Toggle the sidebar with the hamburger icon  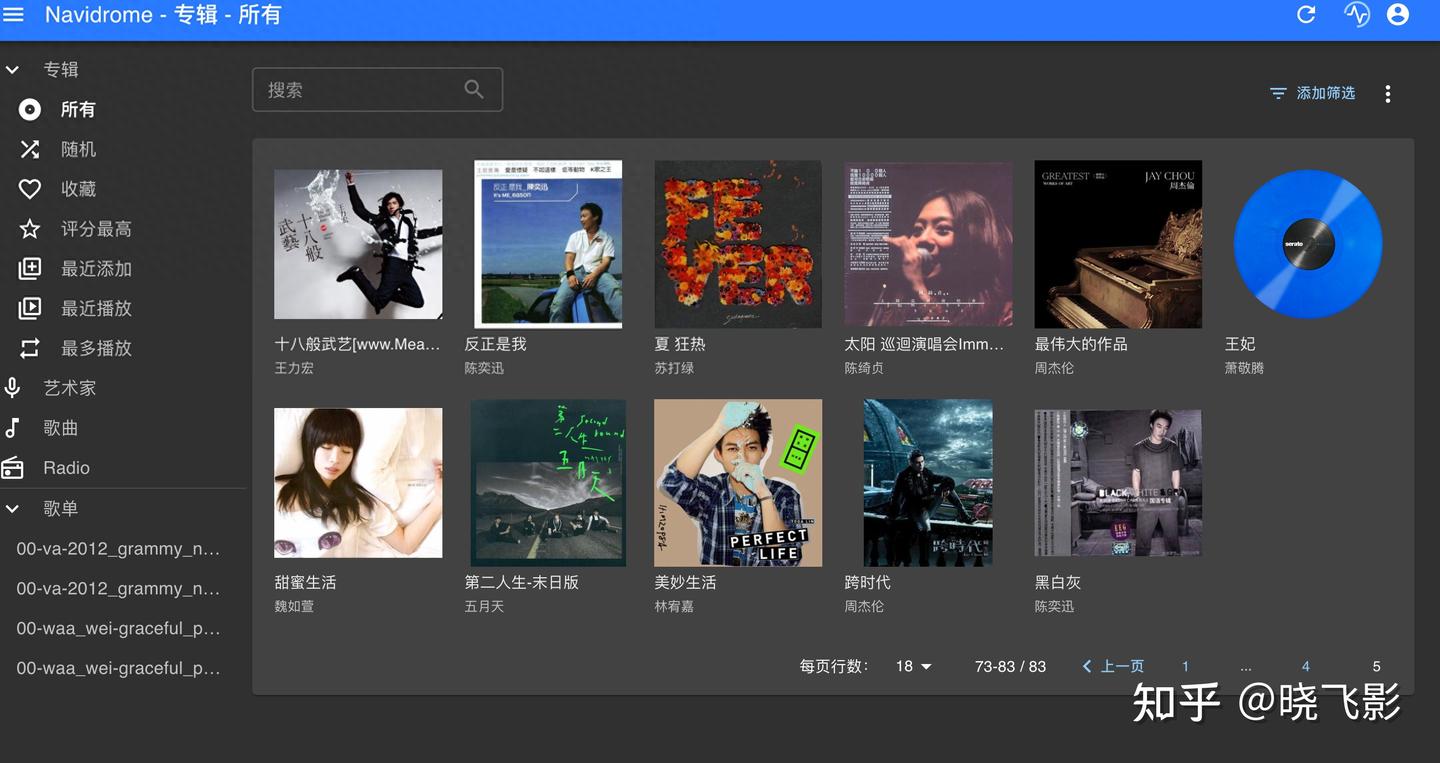pos(13,14)
